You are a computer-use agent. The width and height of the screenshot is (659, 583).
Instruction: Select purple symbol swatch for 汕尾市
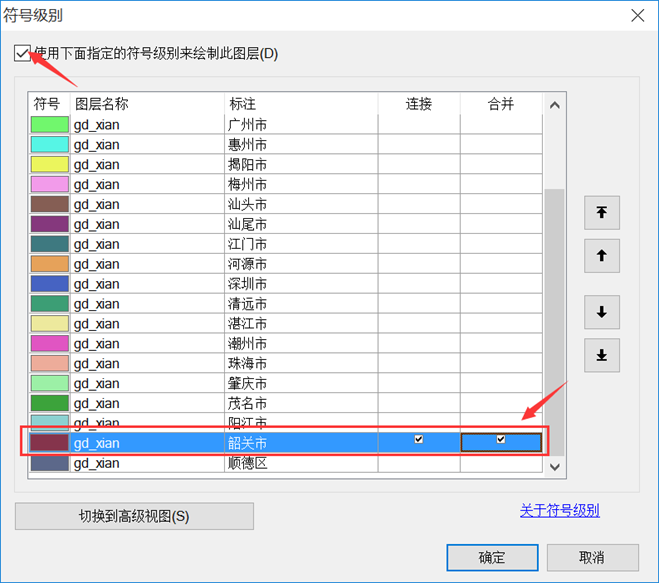coord(50,224)
